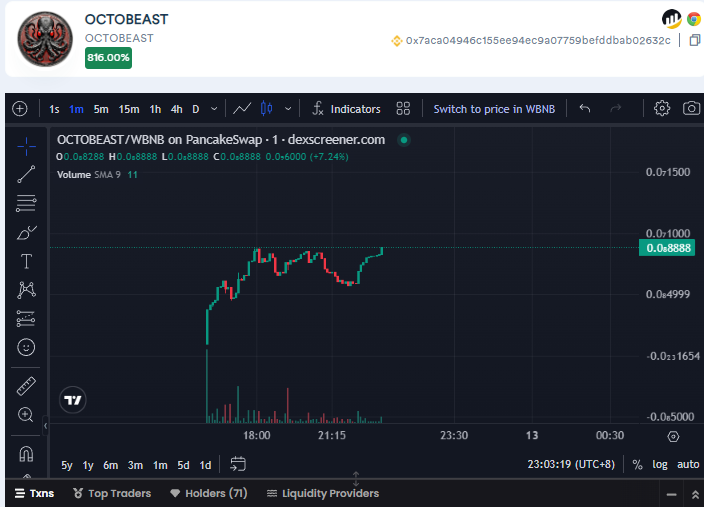This screenshot has height=507, width=704.
Task: Click the contract address text
Action: point(538,40)
